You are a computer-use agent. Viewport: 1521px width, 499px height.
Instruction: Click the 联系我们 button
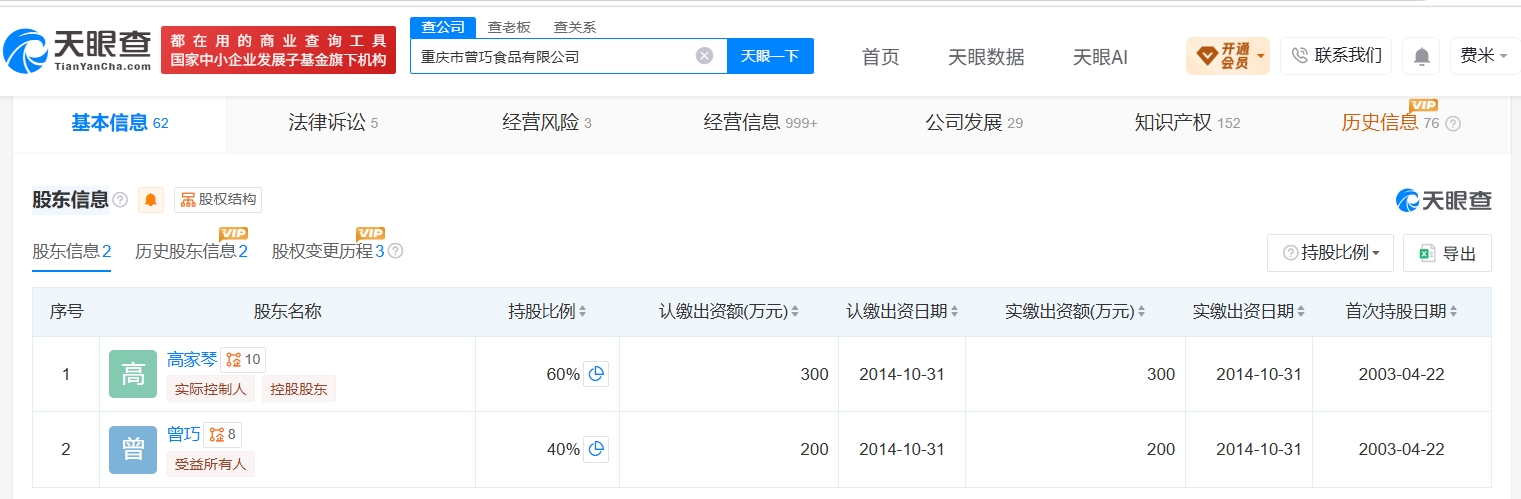pyautogui.click(x=1336, y=56)
